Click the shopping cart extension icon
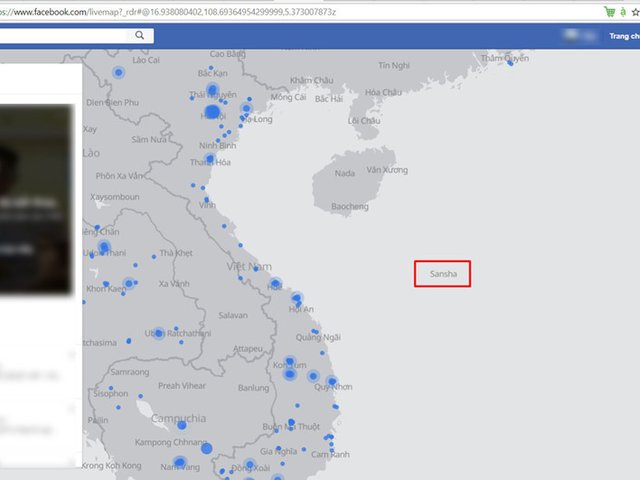This screenshot has height=480, width=640. 609,11
